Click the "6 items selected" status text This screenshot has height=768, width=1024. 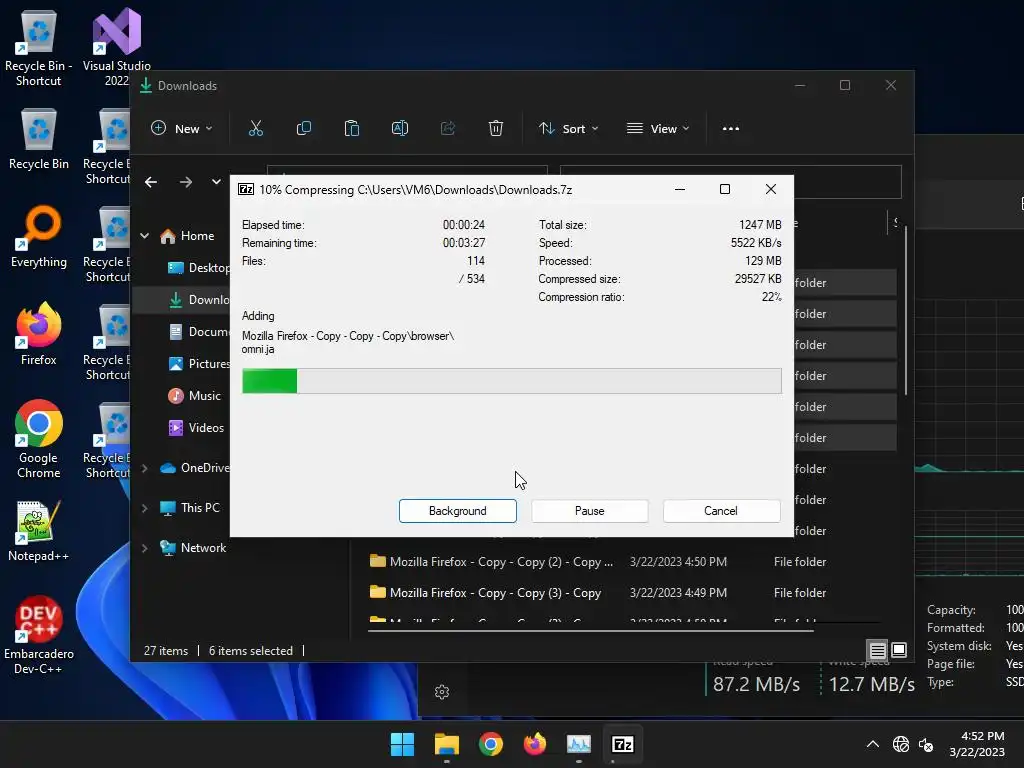click(x=251, y=651)
